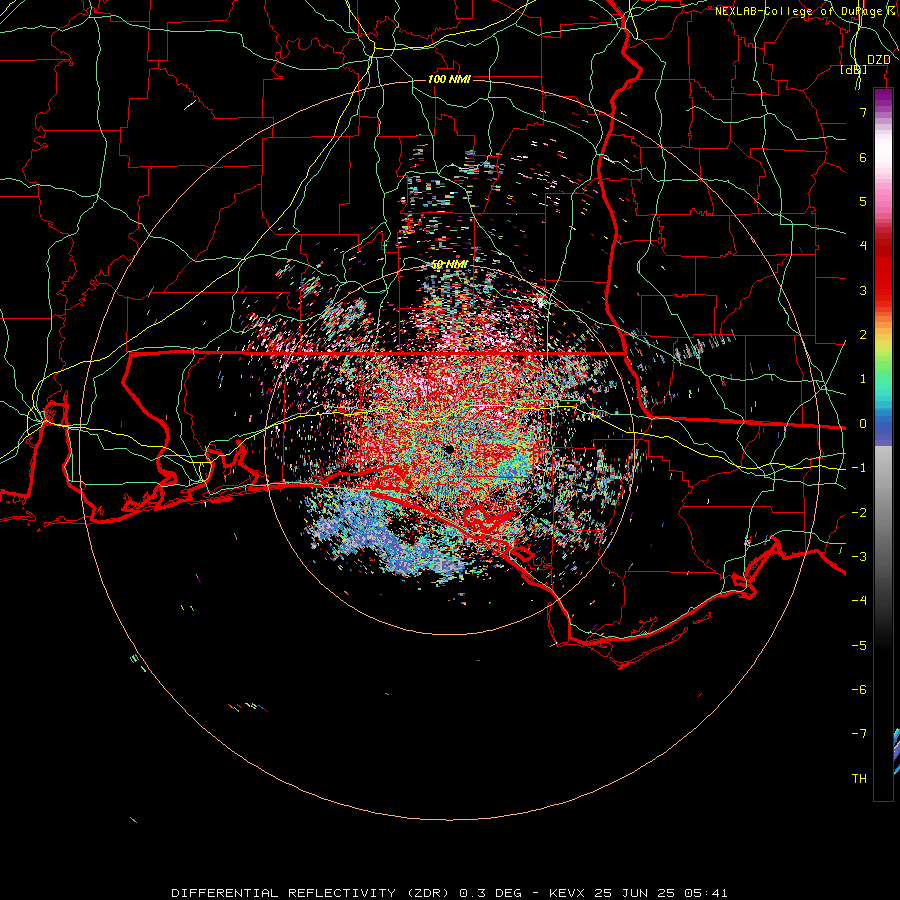This screenshot has width=900, height=900.
Task: Click the "50 NMI" range ring label
Action: tap(449, 264)
